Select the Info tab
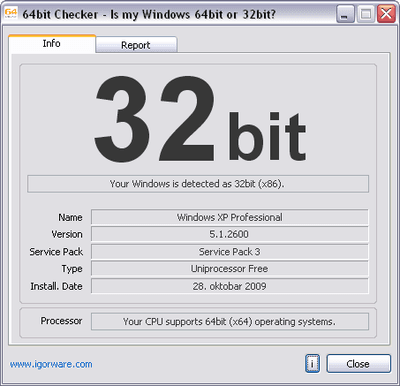This screenshot has height=386, width=400. pyautogui.click(x=52, y=44)
